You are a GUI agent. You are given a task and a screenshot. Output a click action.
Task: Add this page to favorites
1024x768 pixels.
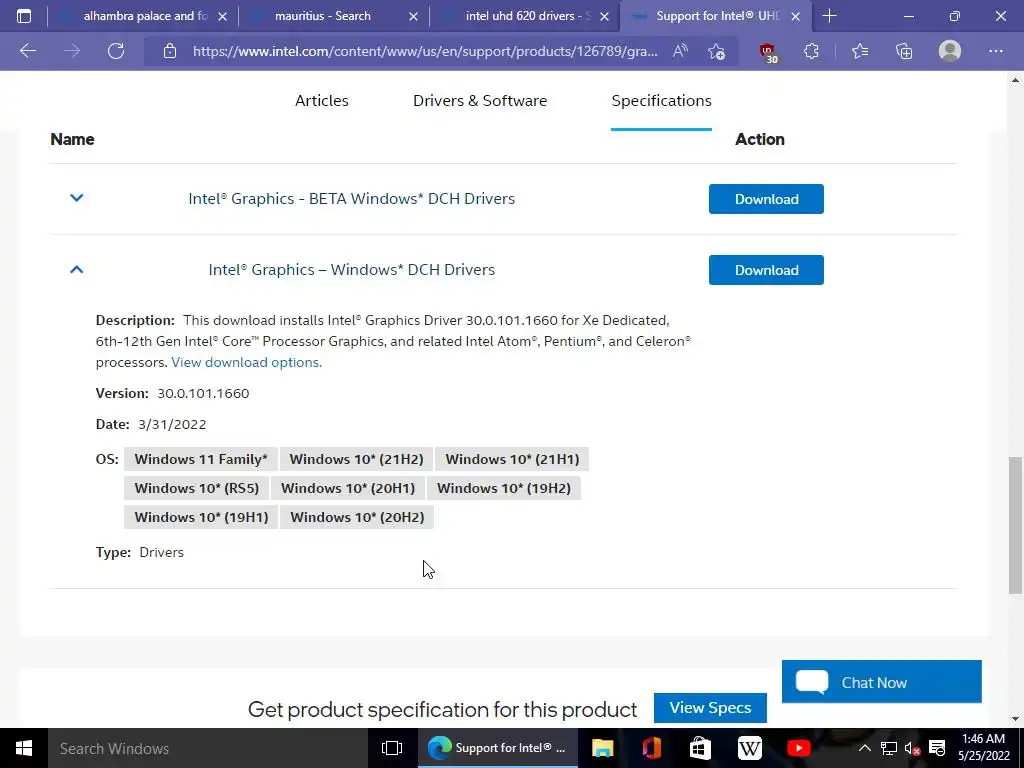point(716,51)
